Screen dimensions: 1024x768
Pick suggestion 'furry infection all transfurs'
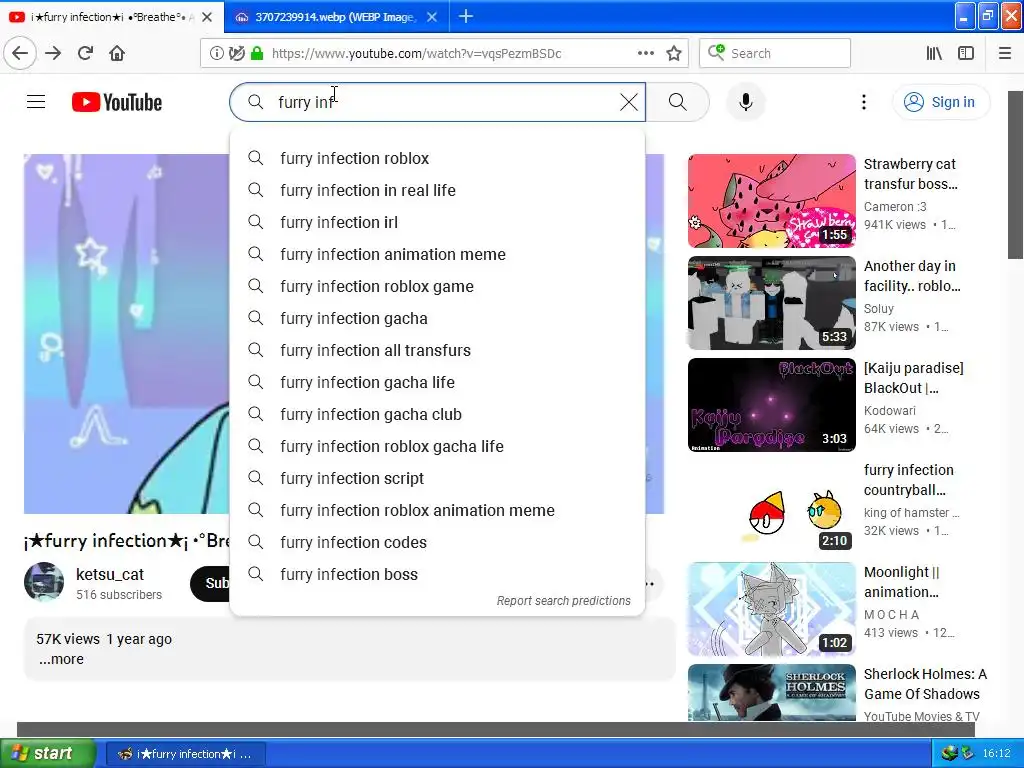point(437,350)
